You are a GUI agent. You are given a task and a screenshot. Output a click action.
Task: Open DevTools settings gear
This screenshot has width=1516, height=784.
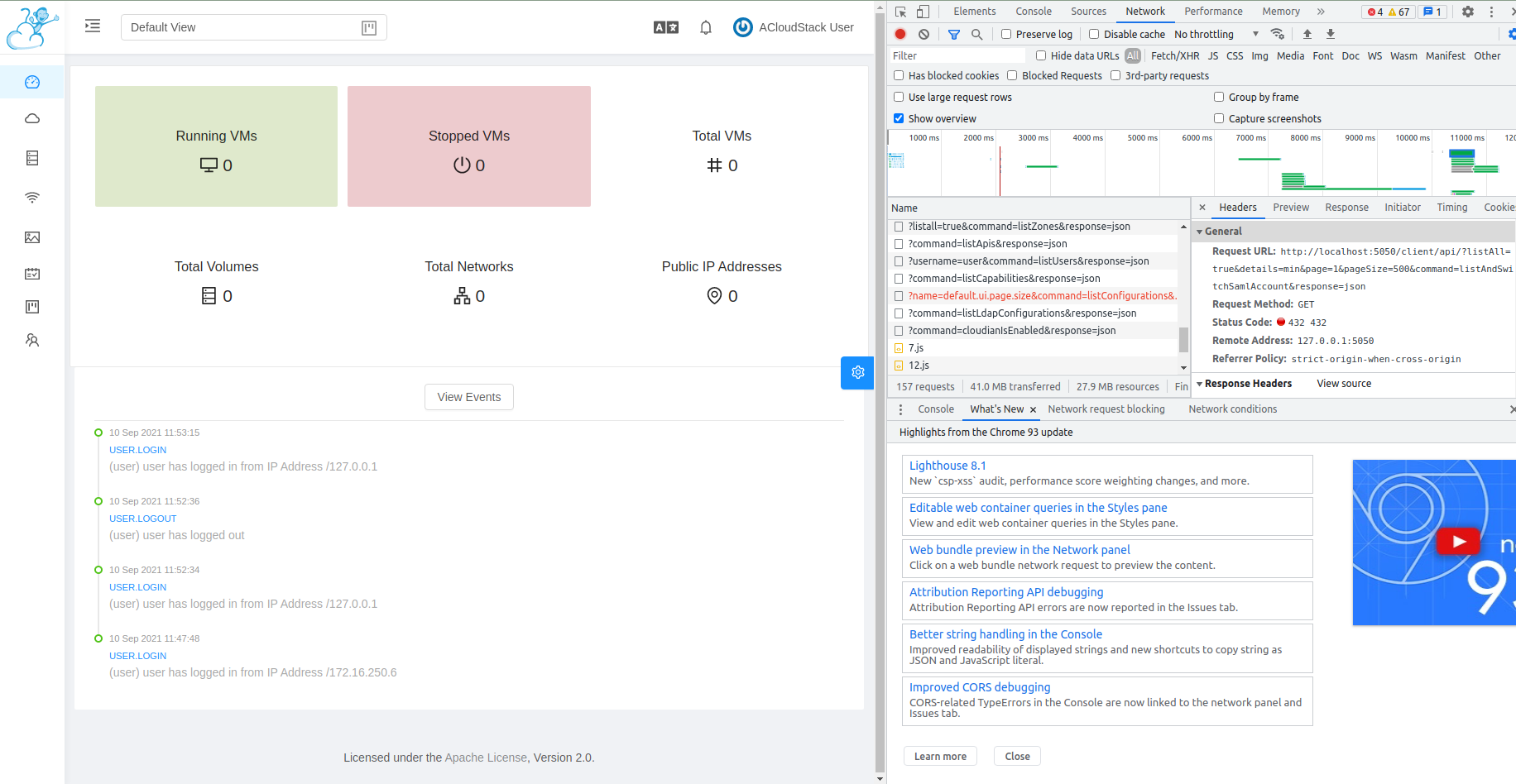pos(1468,12)
